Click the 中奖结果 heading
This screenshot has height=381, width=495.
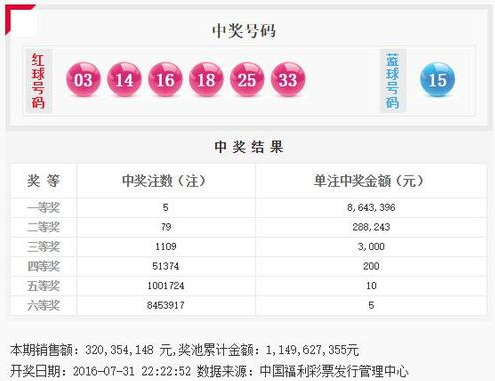tap(249, 147)
